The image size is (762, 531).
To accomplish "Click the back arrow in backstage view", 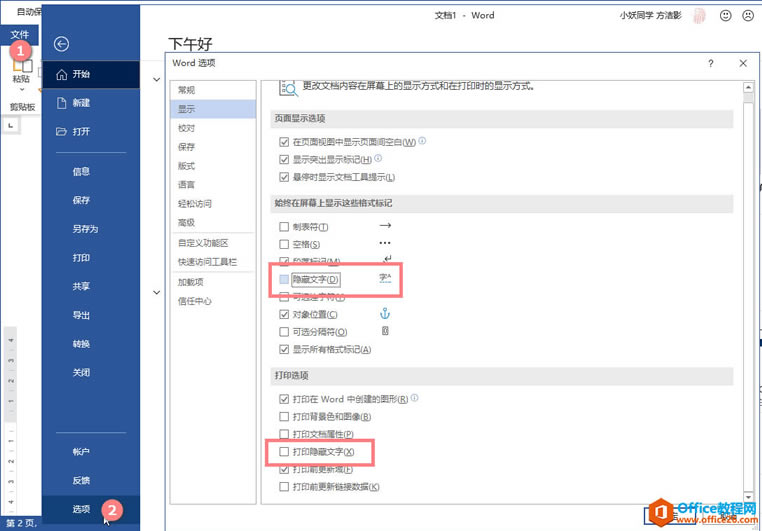I will coord(61,44).
